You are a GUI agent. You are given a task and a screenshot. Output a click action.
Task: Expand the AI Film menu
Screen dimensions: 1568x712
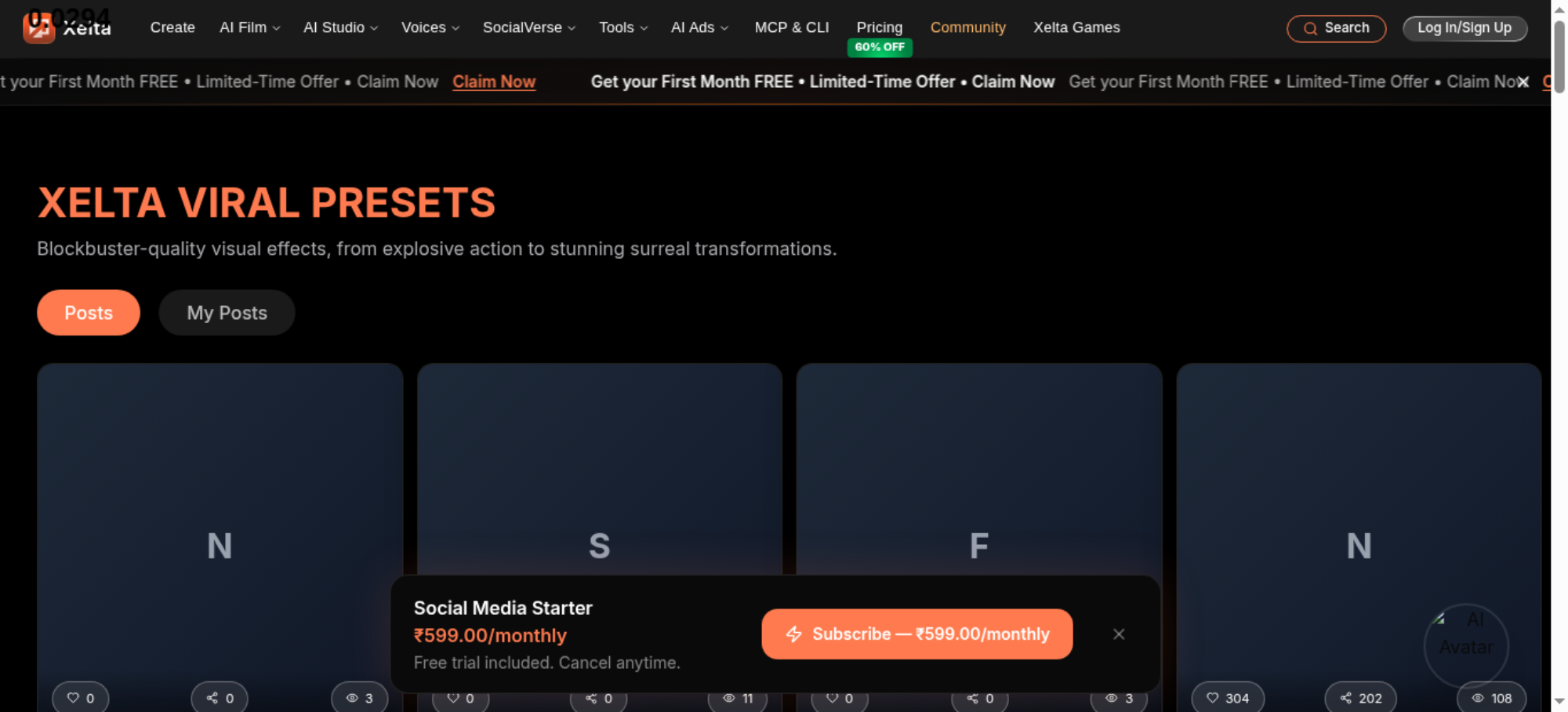[x=250, y=27]
